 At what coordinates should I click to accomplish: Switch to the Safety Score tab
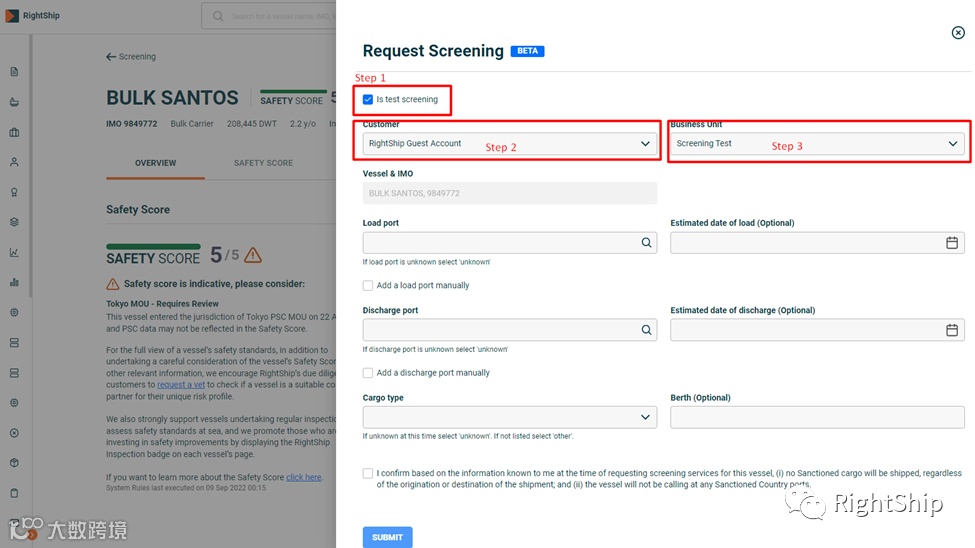263,163
